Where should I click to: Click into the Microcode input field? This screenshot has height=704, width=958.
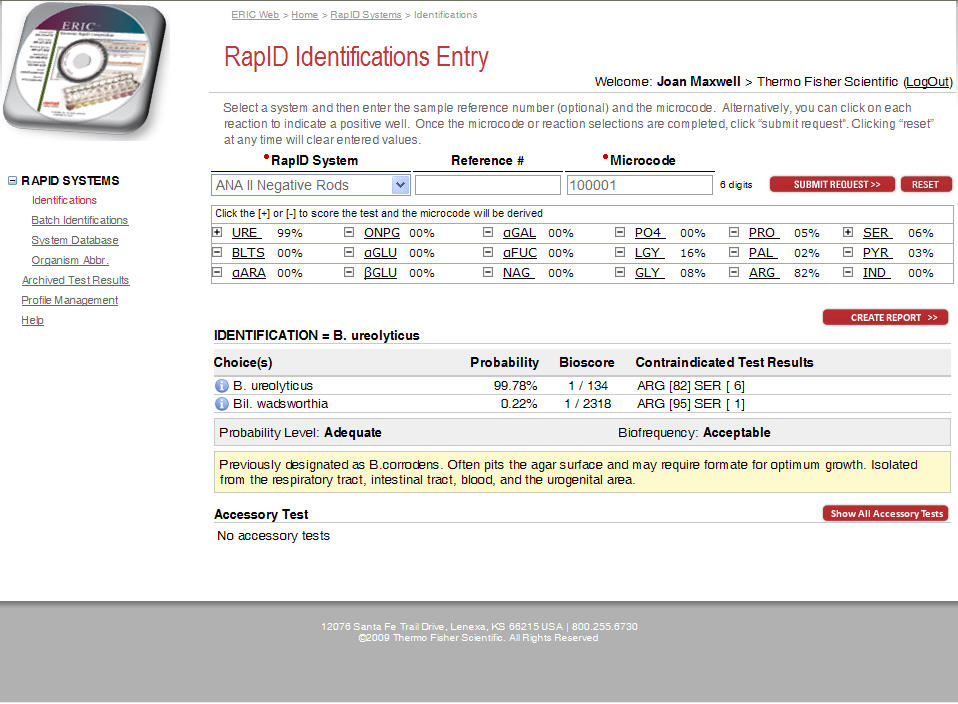[x=639, y=185]
